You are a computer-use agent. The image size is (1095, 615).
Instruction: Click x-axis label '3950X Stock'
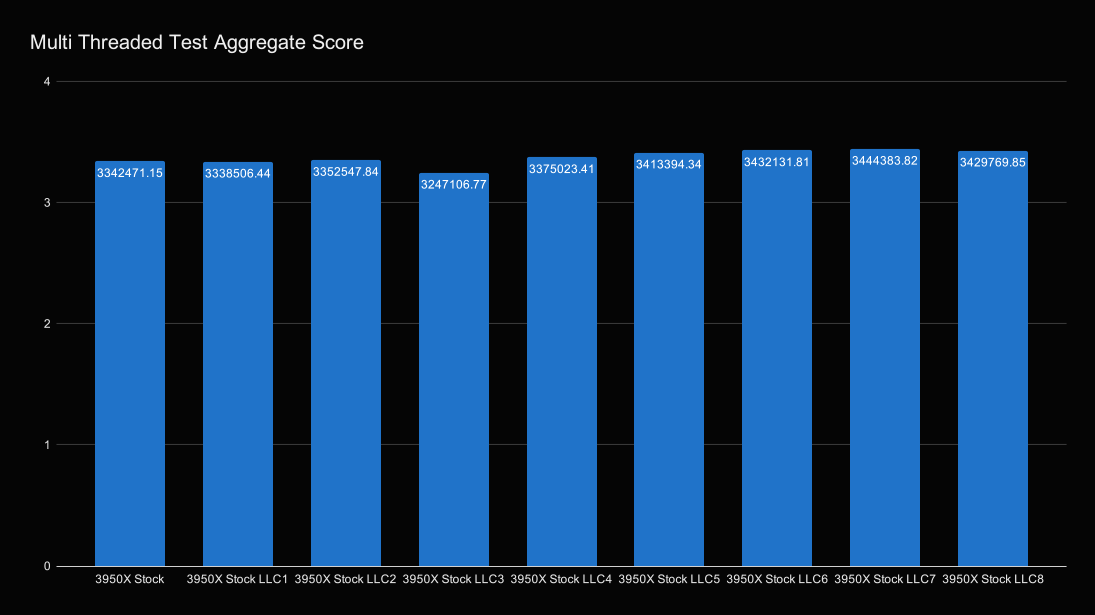pos(130,579)
